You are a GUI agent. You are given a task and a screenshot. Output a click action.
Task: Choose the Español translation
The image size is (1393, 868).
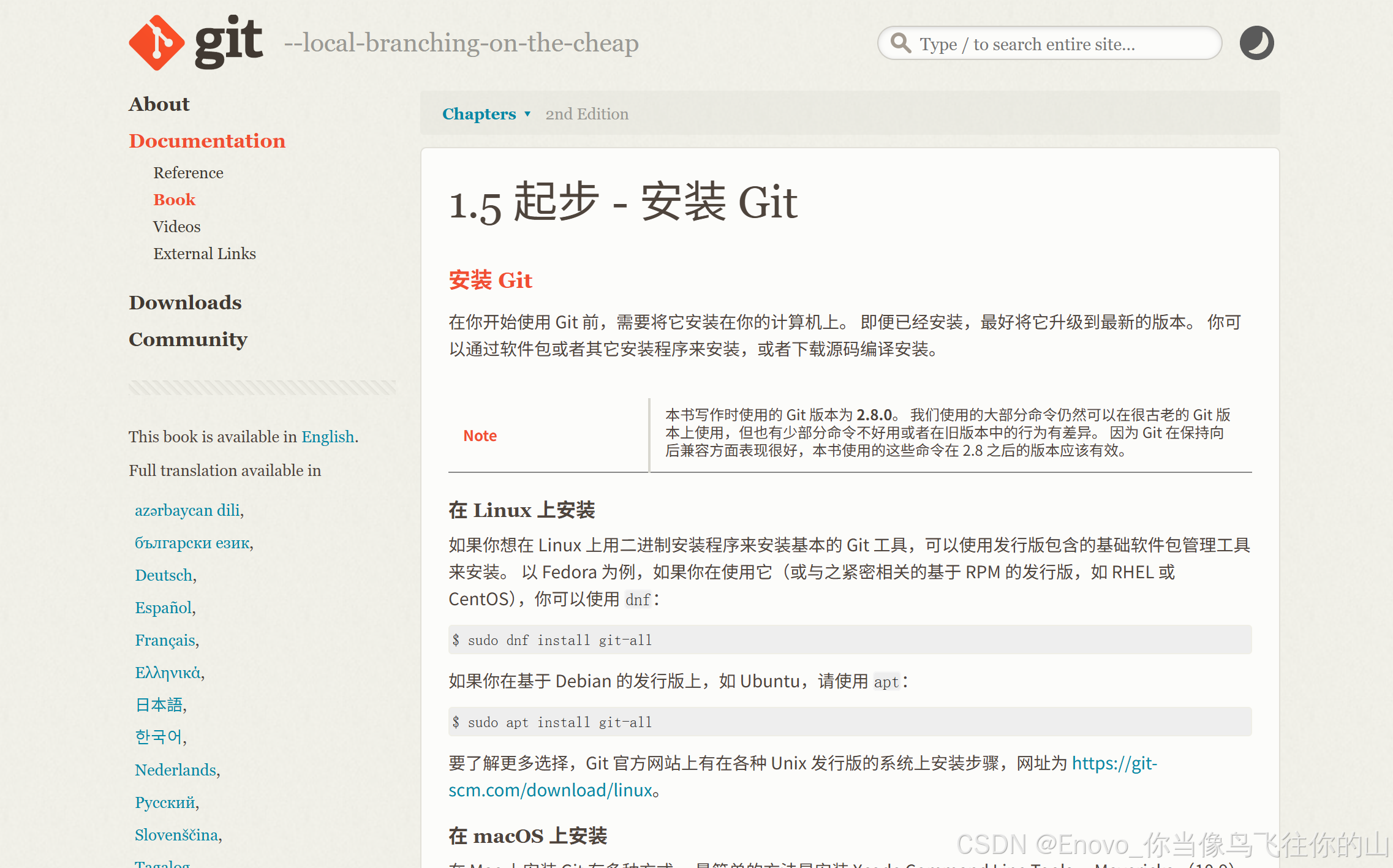pyautogui.click(x=164, y=608)
